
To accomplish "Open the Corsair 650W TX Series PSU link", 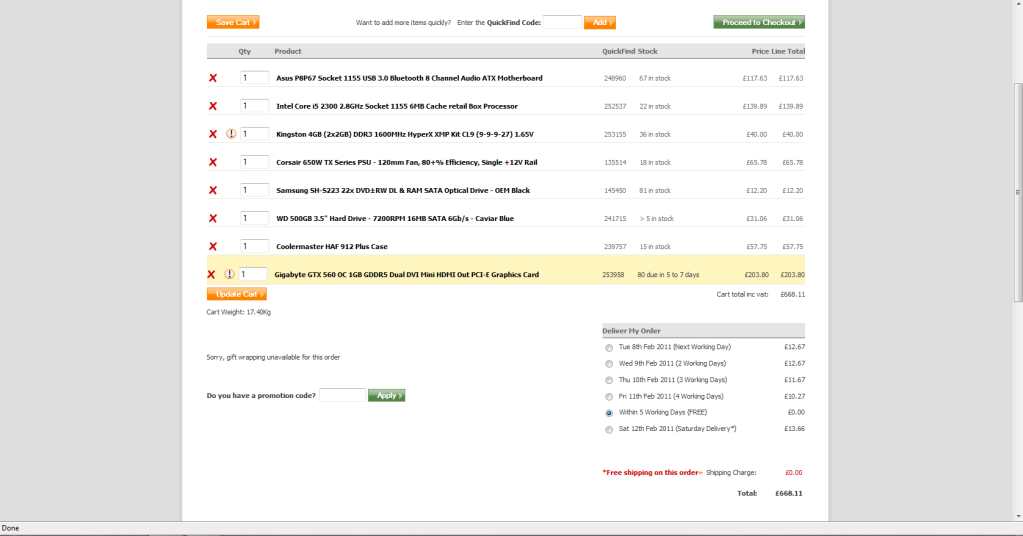I will 406,162.
